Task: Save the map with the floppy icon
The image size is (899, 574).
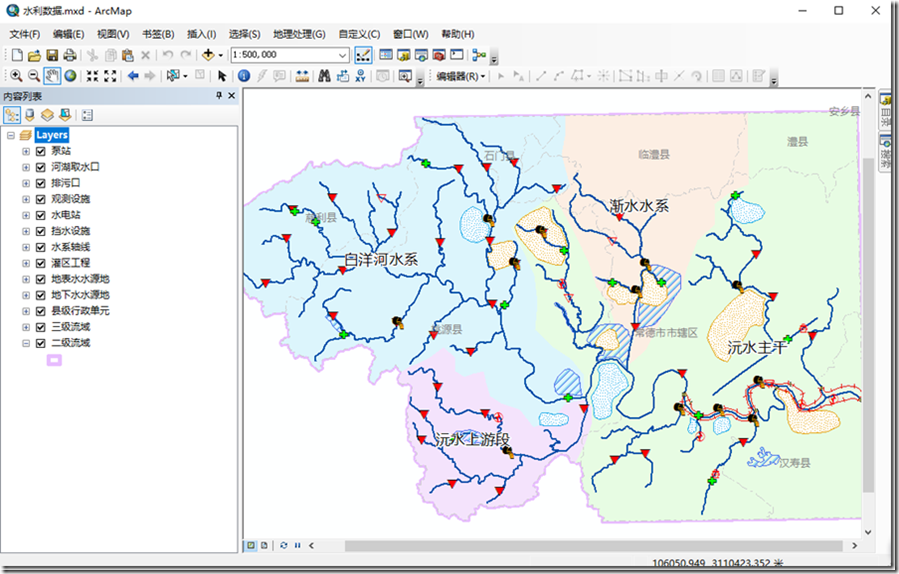Action: [x=52, y=55]
